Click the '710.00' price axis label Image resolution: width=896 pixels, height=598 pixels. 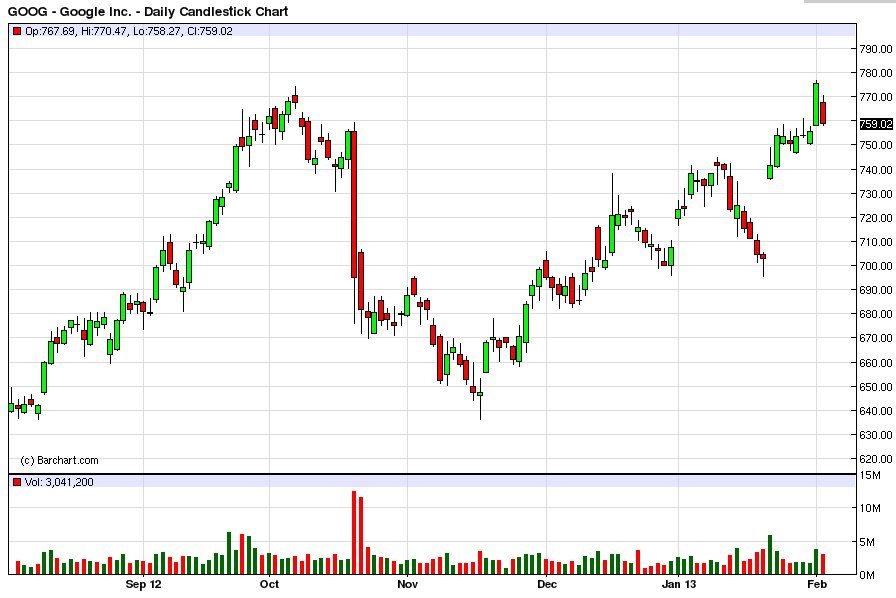pyautogui.click(x=875, y=242)
